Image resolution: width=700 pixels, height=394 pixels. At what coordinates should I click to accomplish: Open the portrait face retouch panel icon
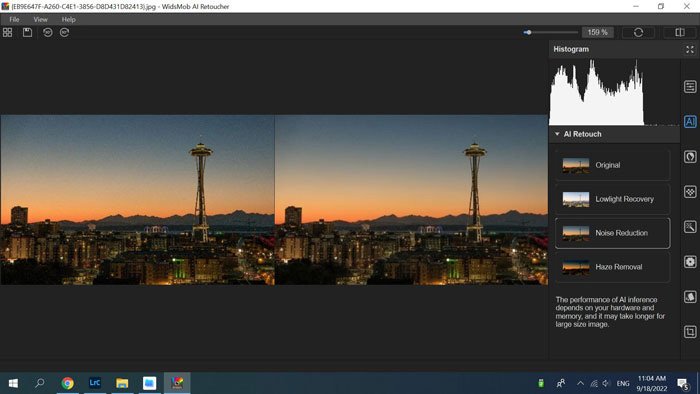click(690, 157)
